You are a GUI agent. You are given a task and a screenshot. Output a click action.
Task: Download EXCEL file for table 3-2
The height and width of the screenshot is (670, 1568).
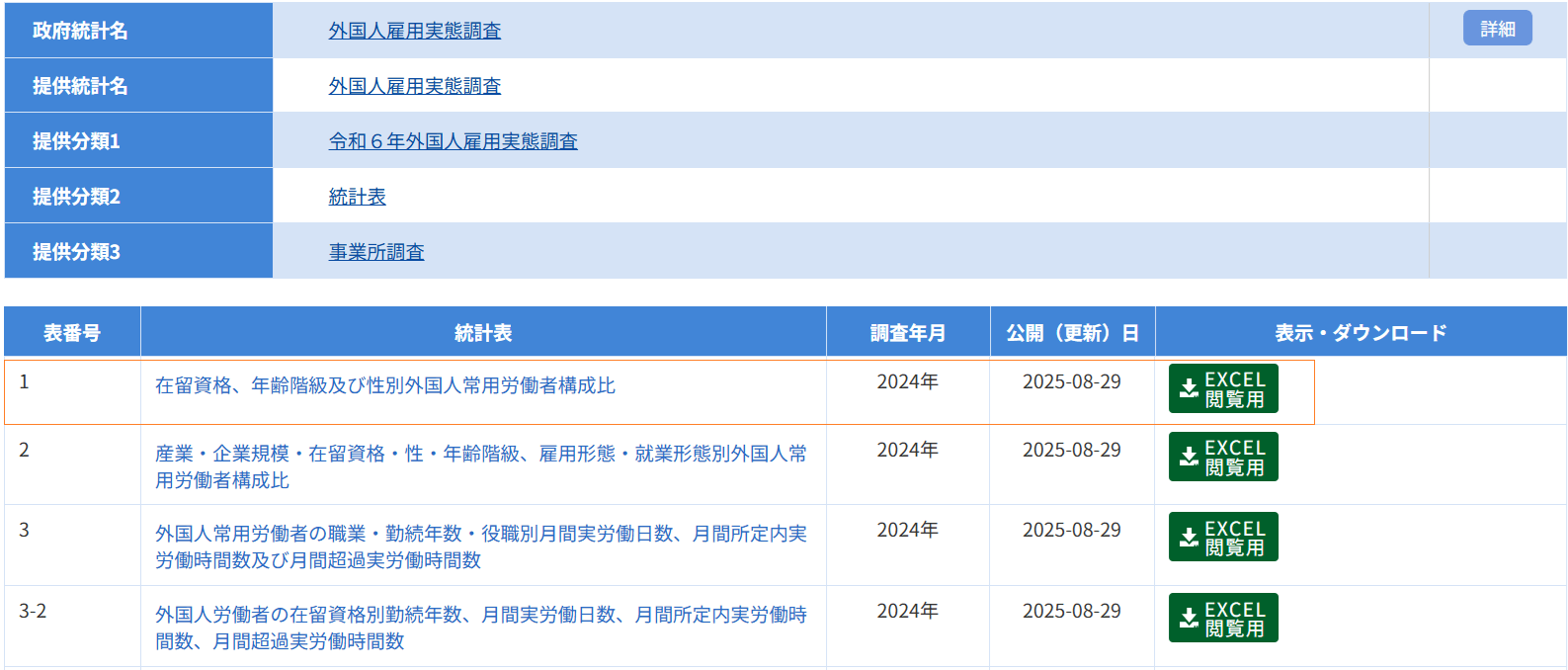(x=1223, y=619)
